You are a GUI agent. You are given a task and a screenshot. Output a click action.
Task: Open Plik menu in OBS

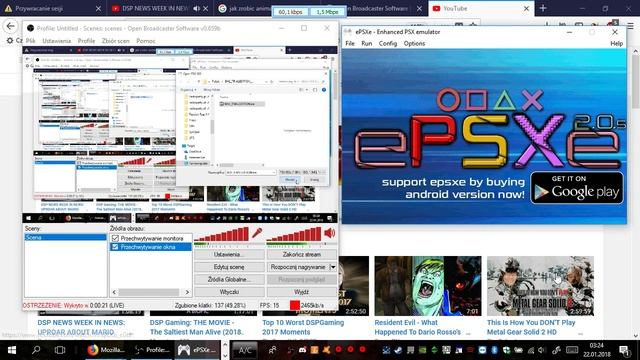point(31,41)
